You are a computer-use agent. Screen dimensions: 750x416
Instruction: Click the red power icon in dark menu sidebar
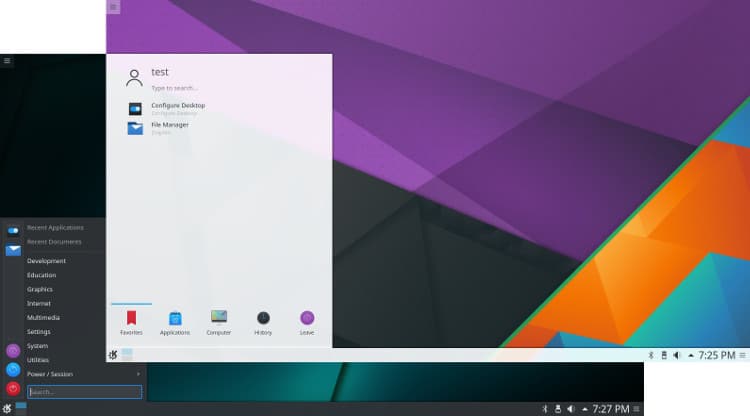point(13,388)
